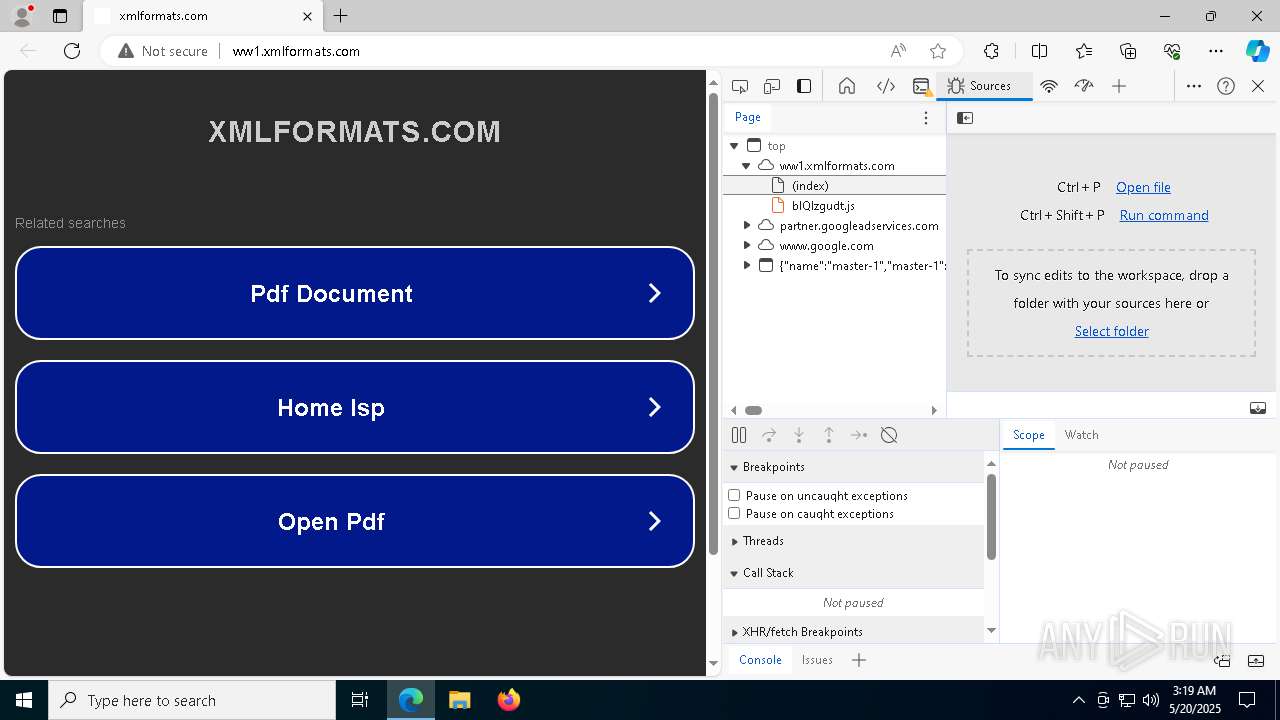Select the Page navigator tab

[x=748, y=117]
